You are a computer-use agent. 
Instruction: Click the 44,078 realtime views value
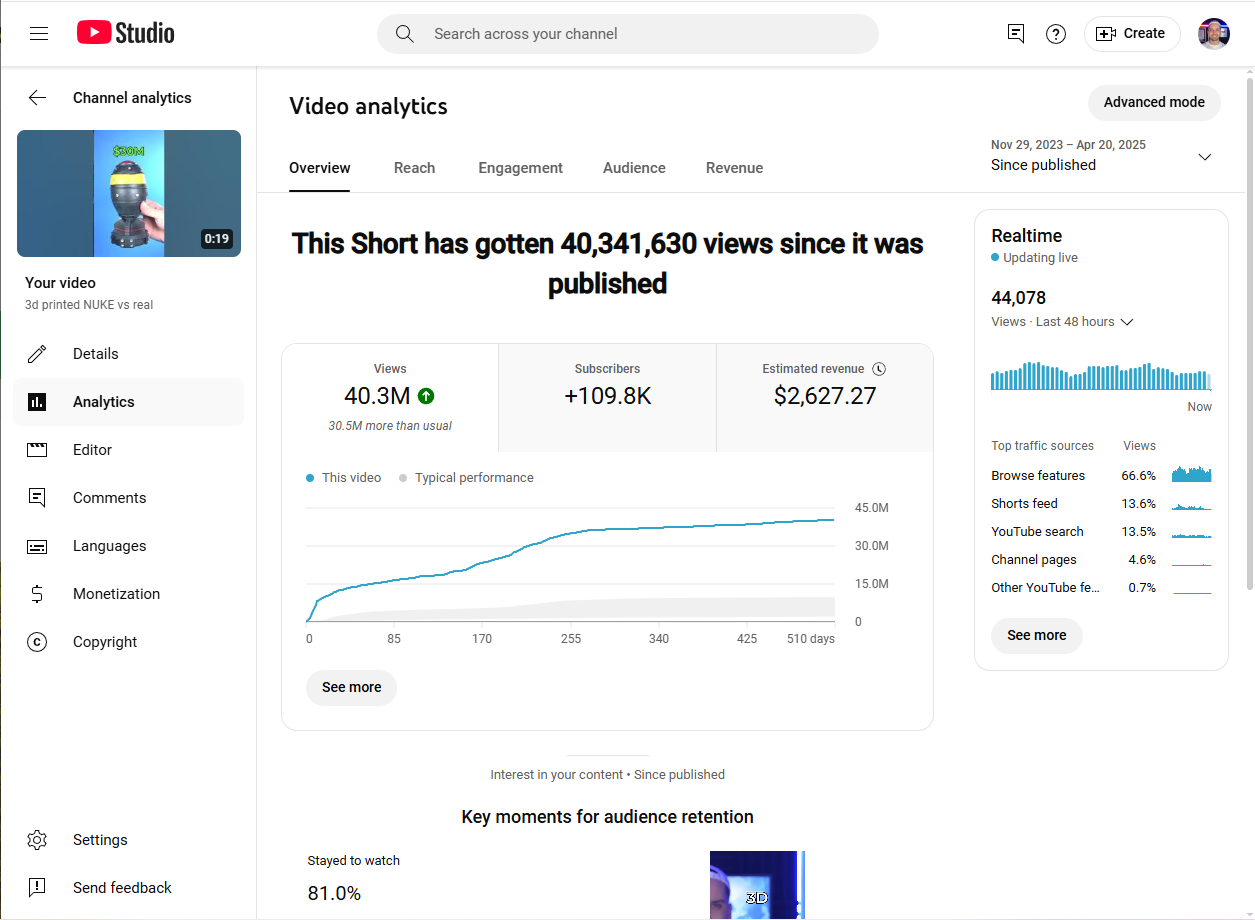tap(1018, 298)
